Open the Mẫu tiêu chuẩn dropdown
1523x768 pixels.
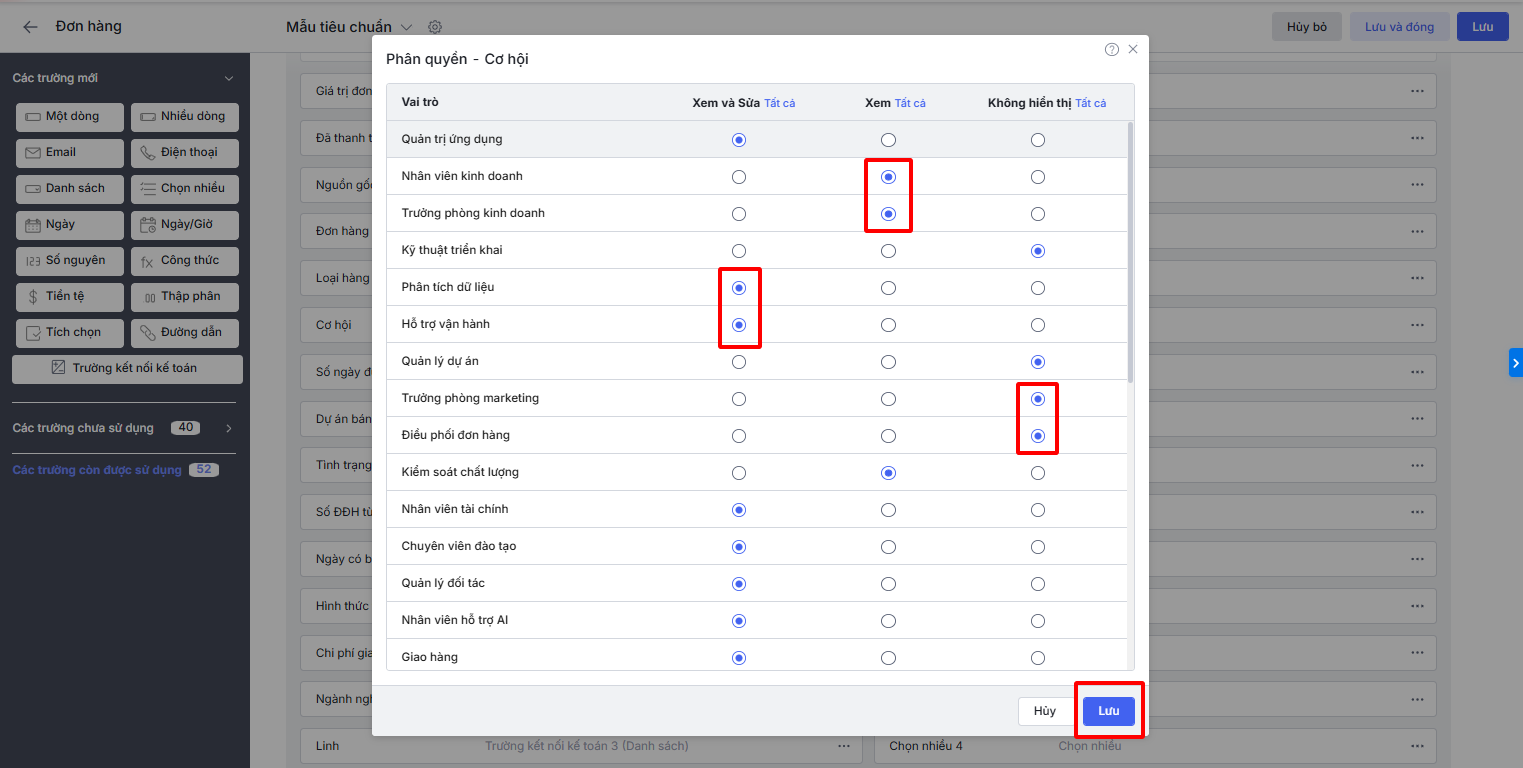[406, 27]
